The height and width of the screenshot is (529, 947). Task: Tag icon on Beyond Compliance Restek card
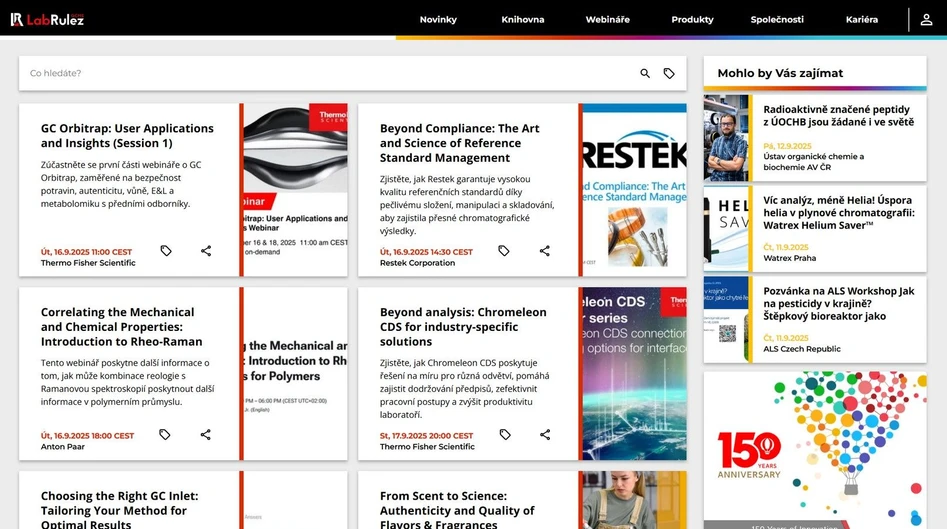pos(504,251)
